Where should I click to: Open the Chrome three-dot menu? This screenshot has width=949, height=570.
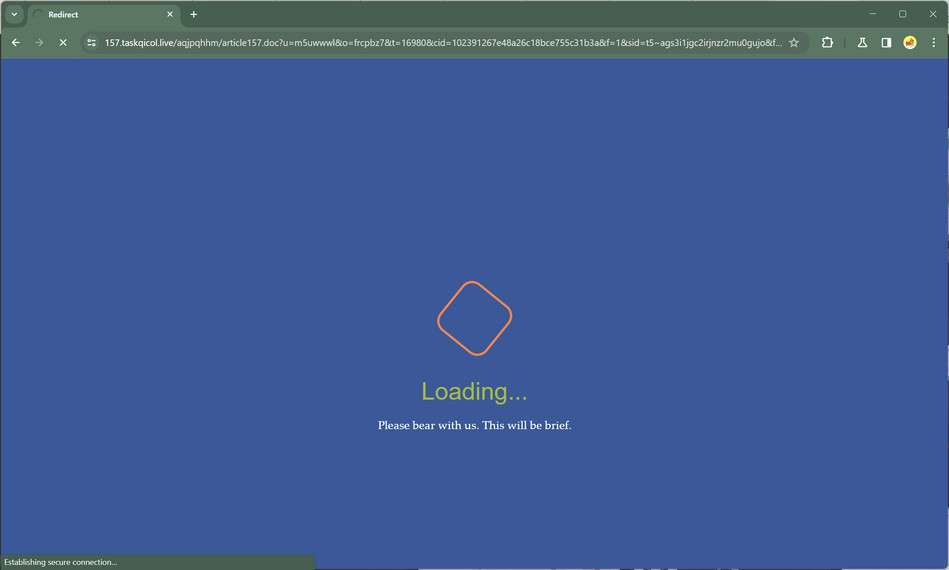pos(933,42)
